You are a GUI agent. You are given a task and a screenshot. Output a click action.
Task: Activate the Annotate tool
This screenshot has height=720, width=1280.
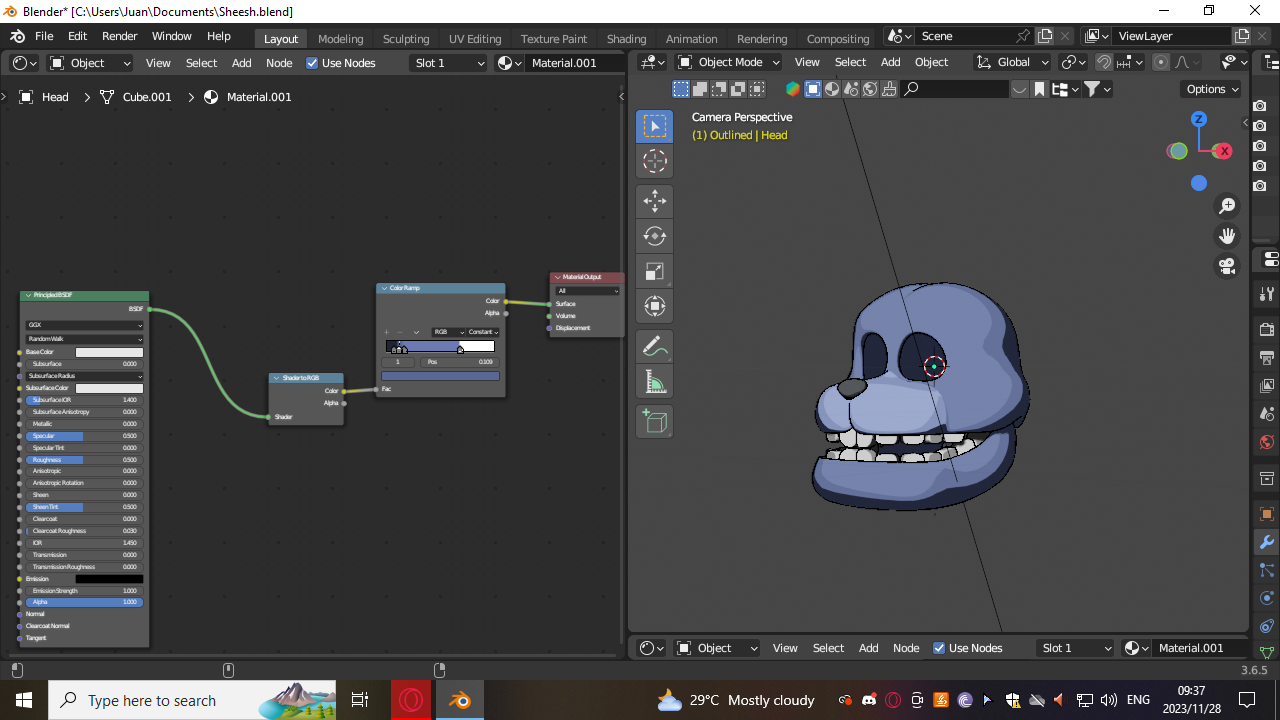pos(654,347)
